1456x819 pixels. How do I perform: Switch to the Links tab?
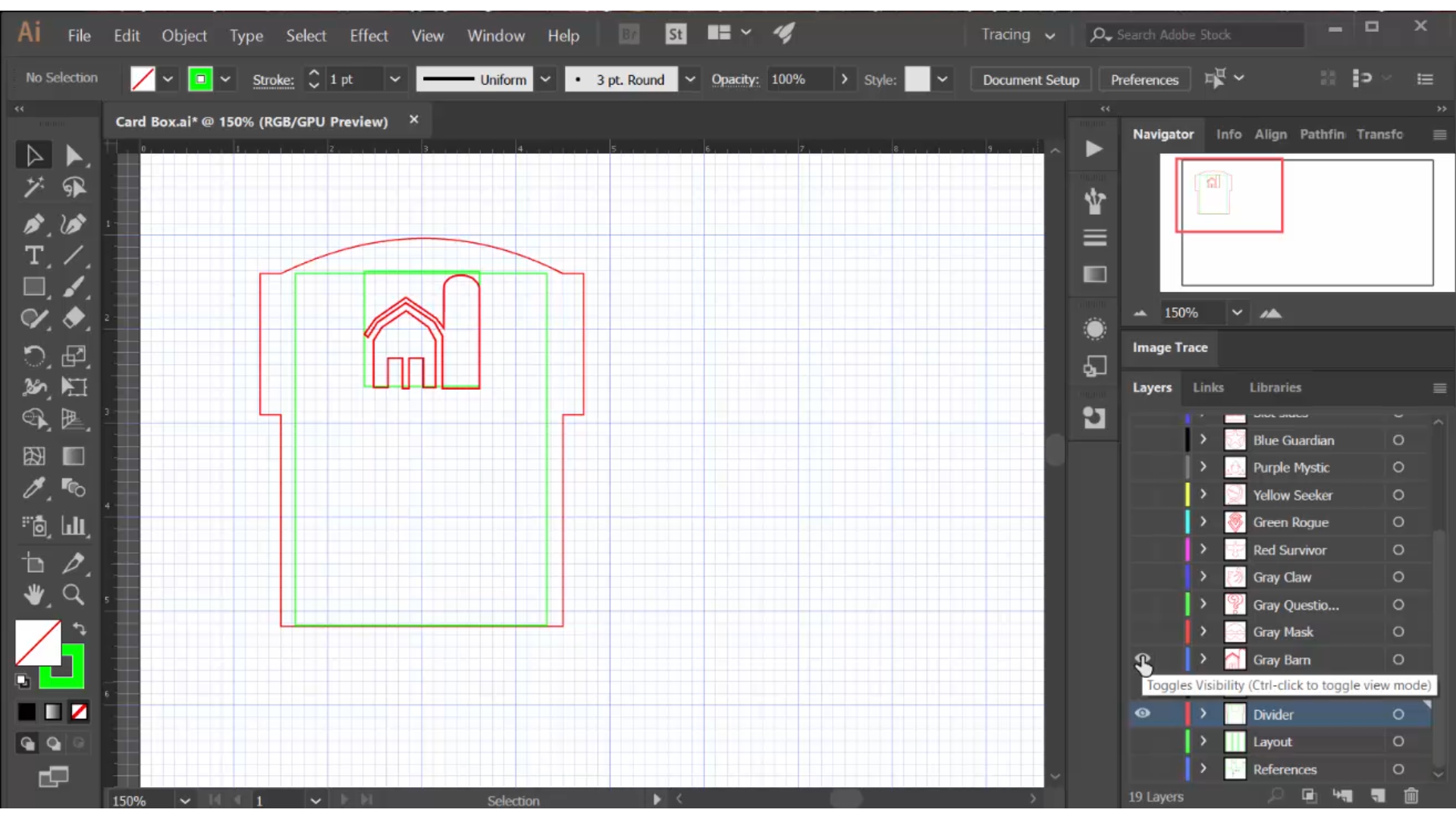click(x=1209, y=387)
